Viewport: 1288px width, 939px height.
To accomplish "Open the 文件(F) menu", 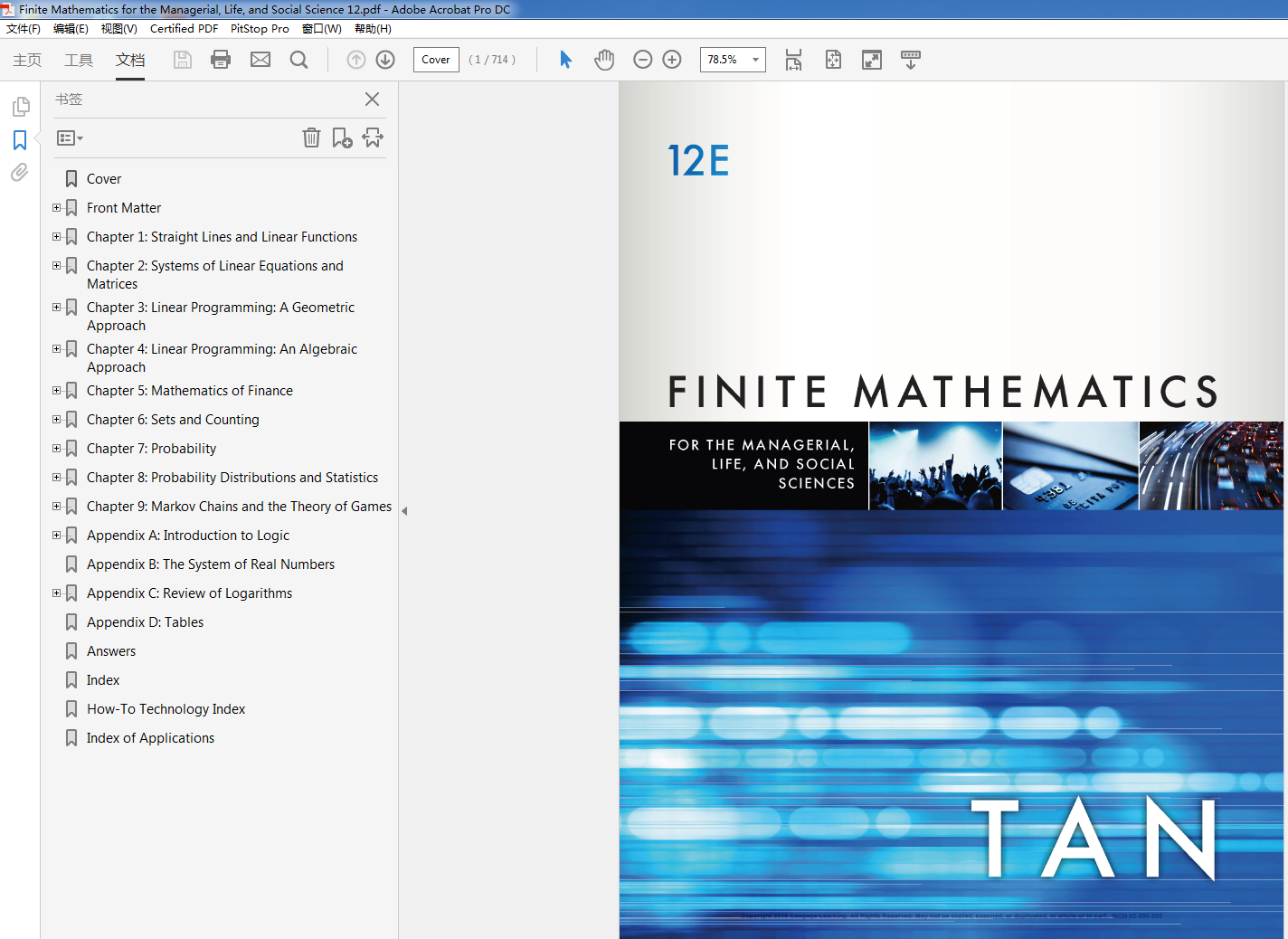I will (24, 29).
